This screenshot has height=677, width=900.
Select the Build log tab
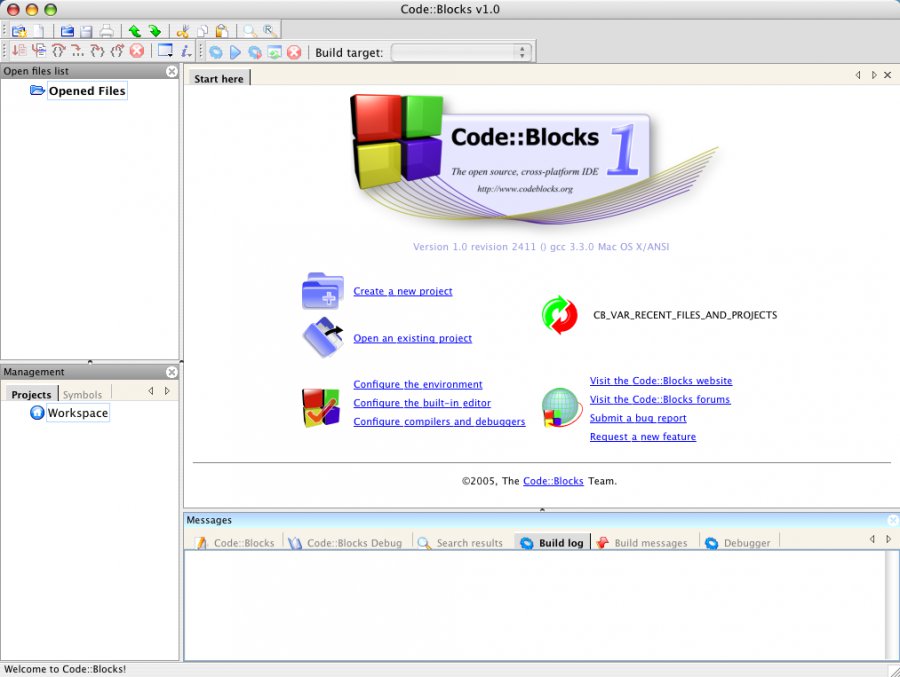552,543
